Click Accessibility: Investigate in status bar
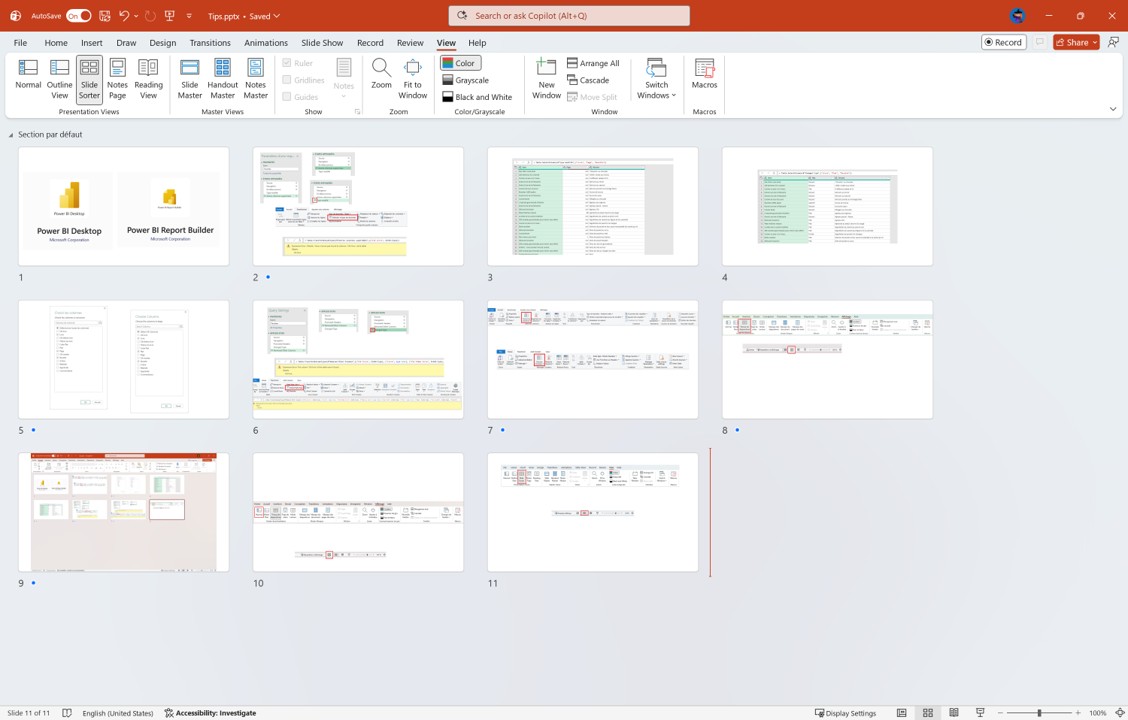The width and height of the screenshot is (1128, 720). [211, 713]
